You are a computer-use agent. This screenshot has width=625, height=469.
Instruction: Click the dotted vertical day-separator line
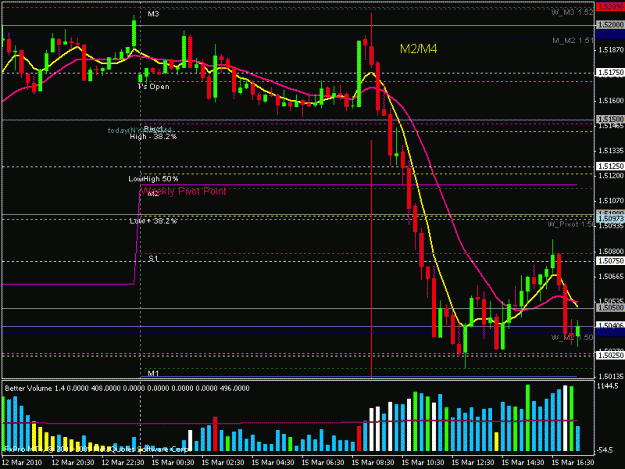[x=140, y=227]
